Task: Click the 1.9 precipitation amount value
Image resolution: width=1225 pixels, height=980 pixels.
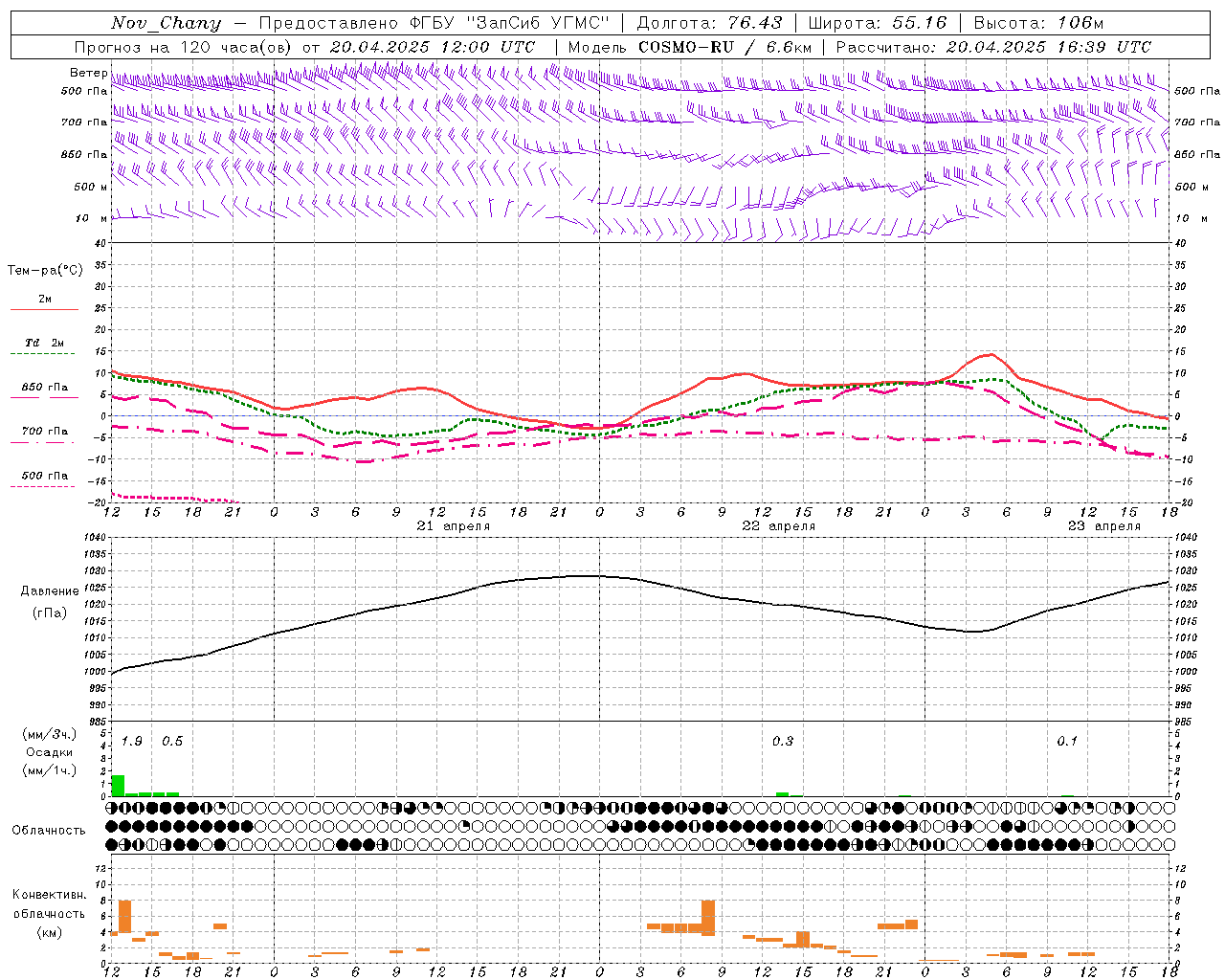Action: coord(132,741)
